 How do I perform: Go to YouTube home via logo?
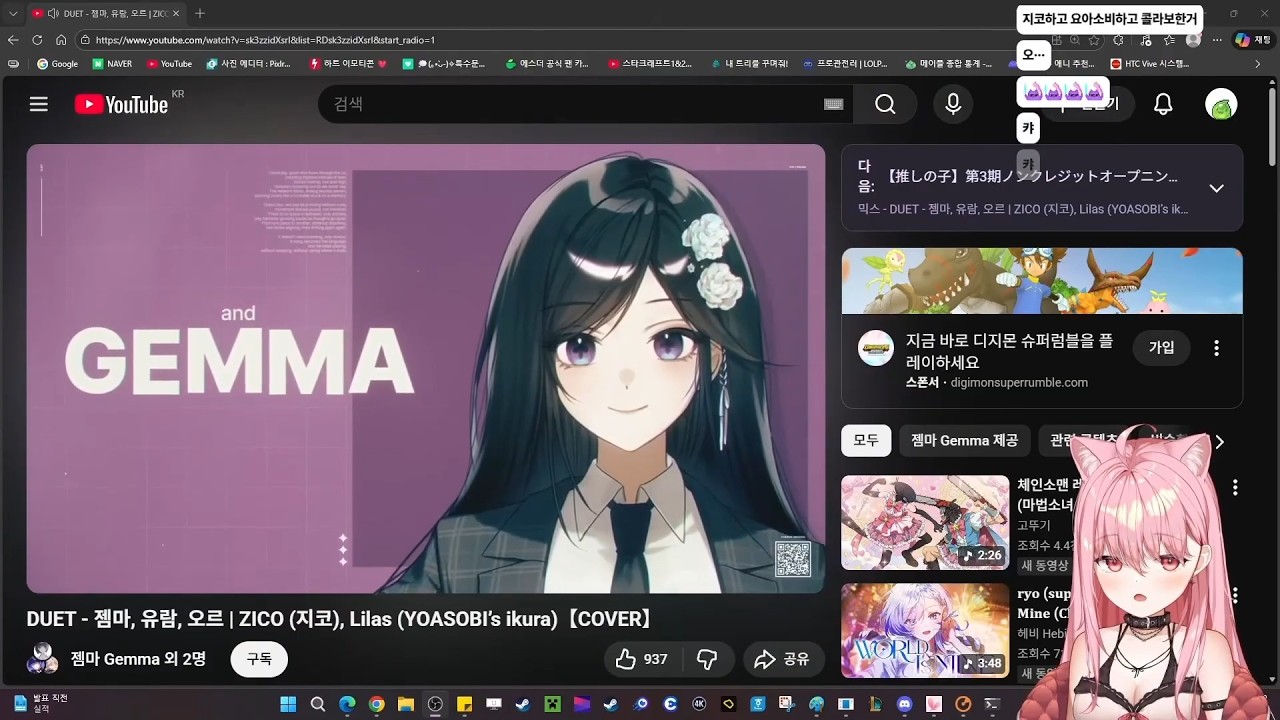coord(121,104)
